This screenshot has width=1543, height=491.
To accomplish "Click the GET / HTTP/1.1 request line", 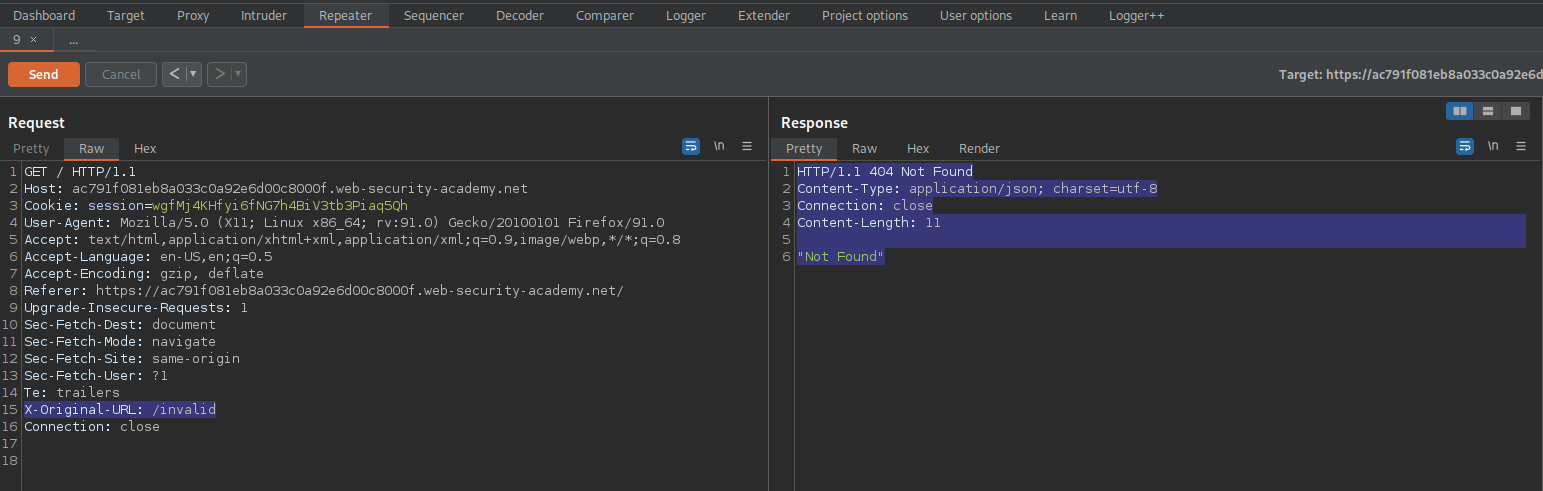I will [80, 172].
